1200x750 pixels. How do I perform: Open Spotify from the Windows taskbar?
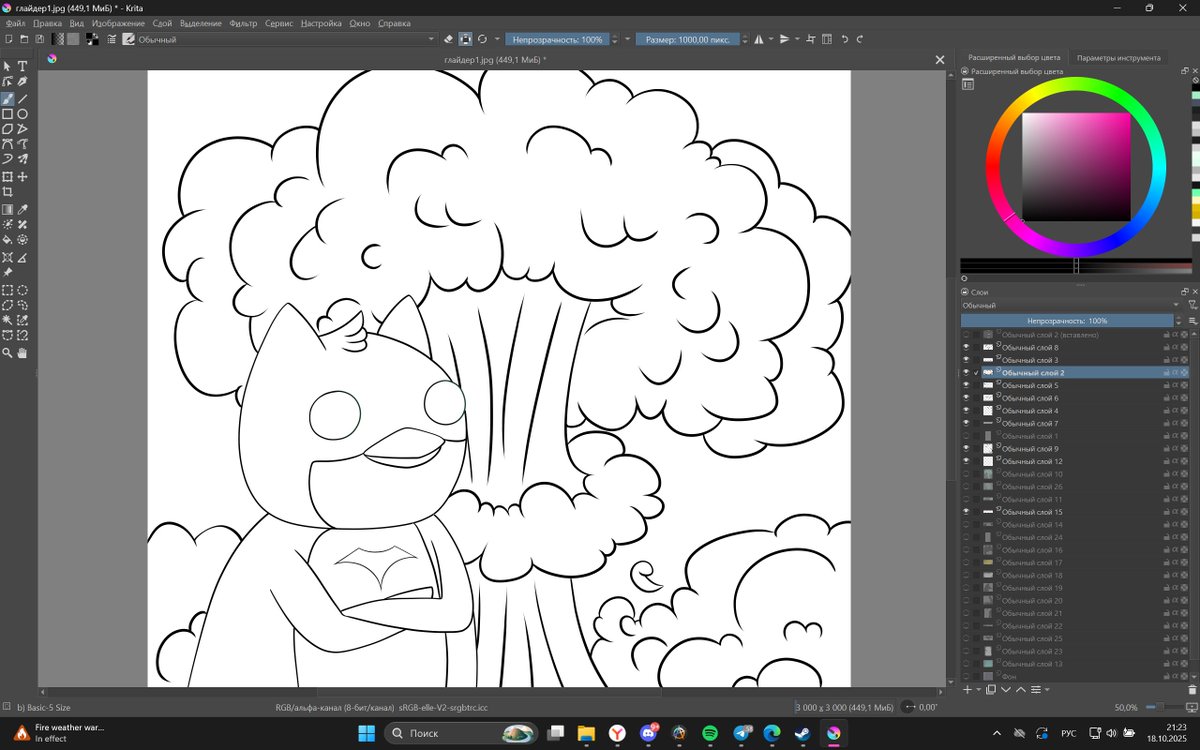[709, 733]
